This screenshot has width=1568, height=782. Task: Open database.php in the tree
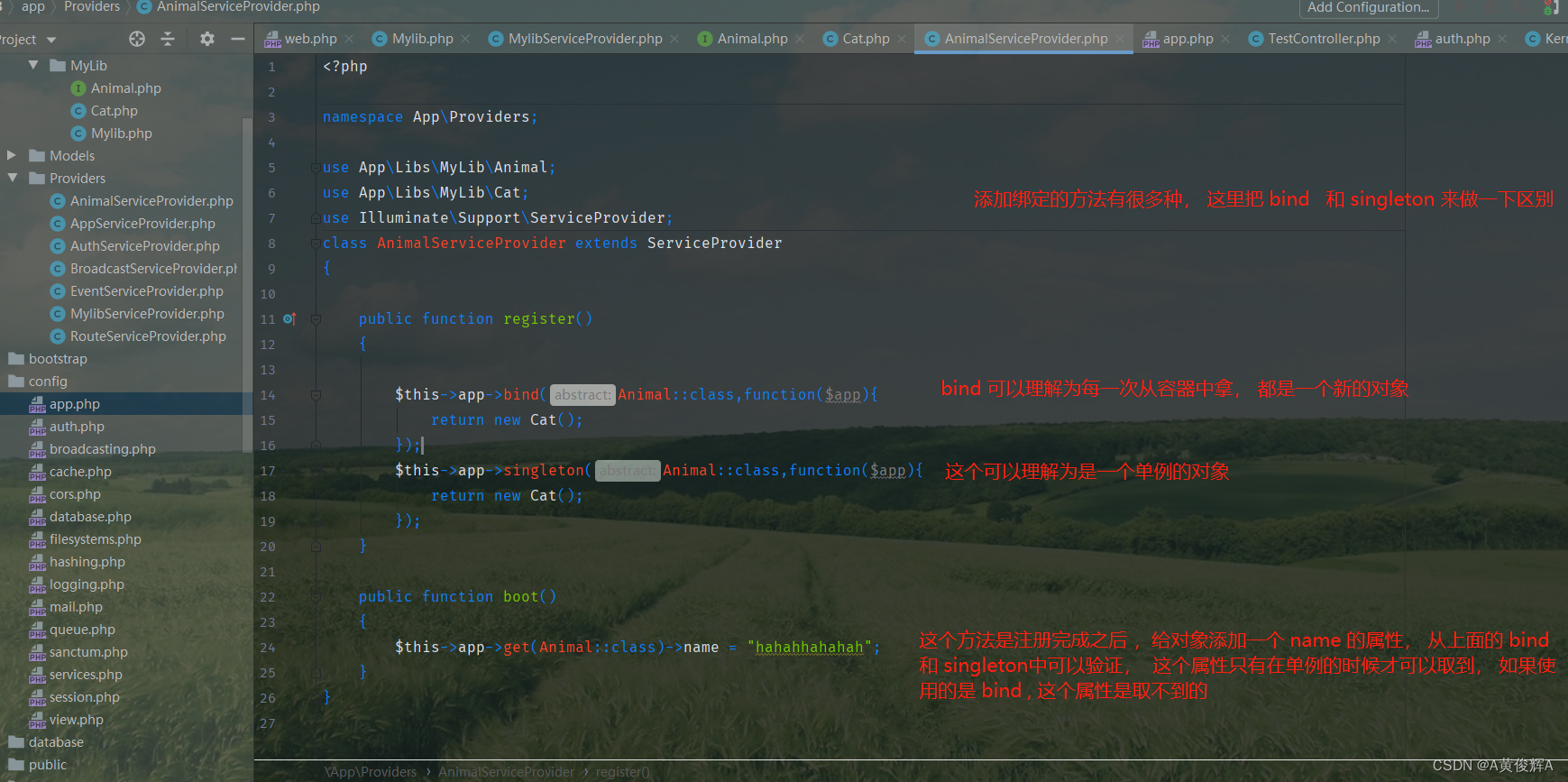point(90,517)
